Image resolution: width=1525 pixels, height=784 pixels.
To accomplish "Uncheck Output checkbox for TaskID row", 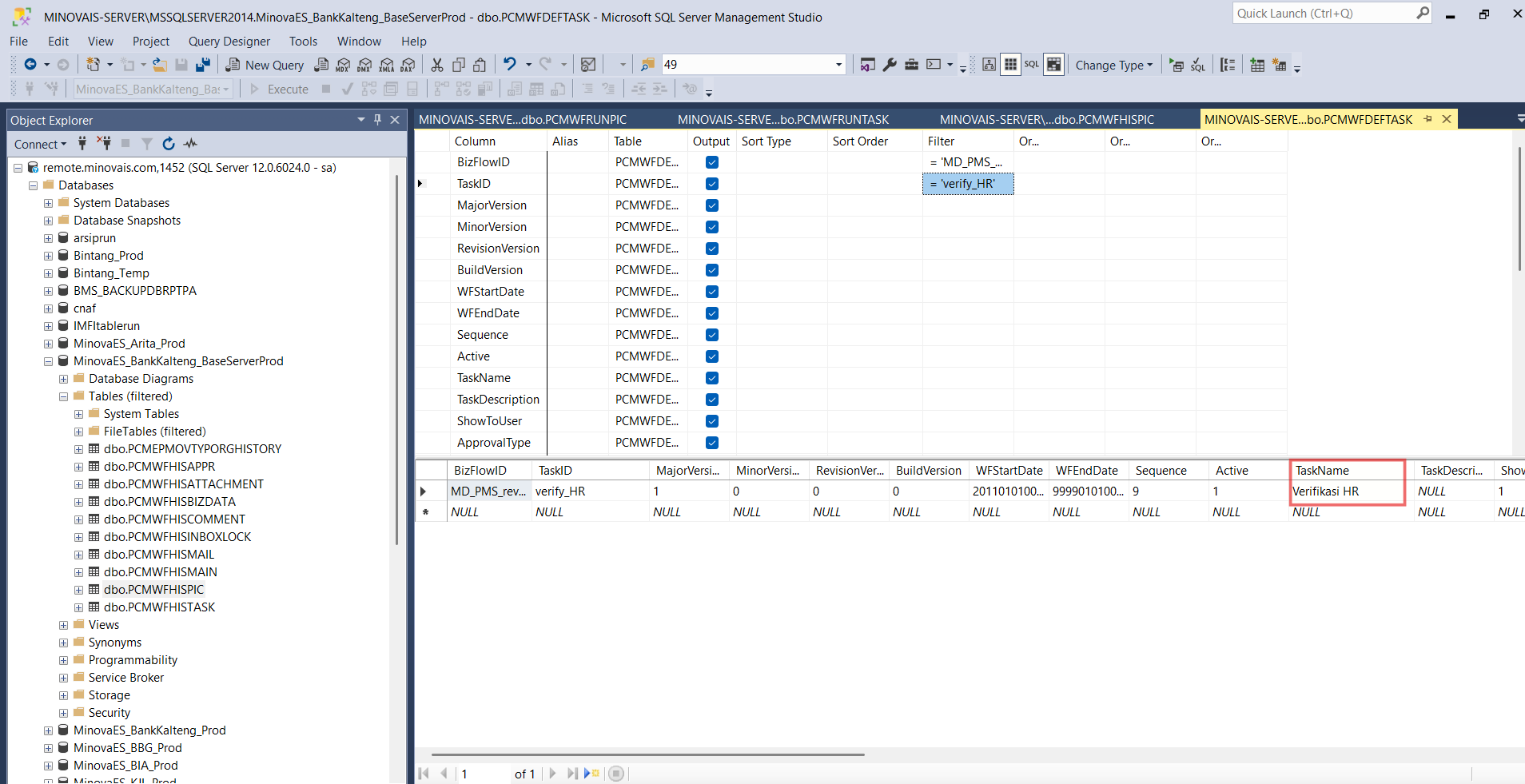I will pyautogui.click(x=712, y=184).
